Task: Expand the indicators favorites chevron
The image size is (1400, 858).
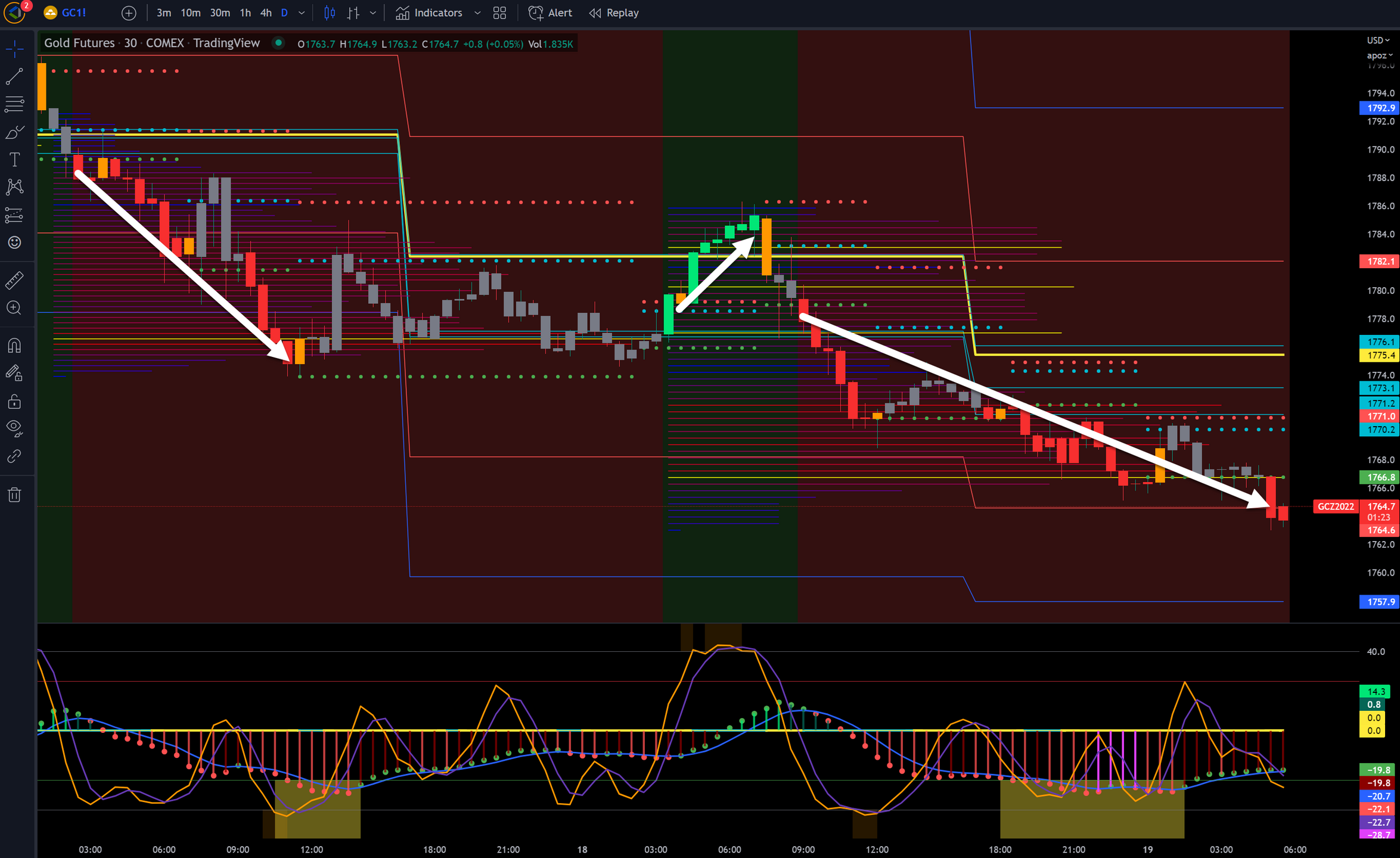Action: pos(477,13)
